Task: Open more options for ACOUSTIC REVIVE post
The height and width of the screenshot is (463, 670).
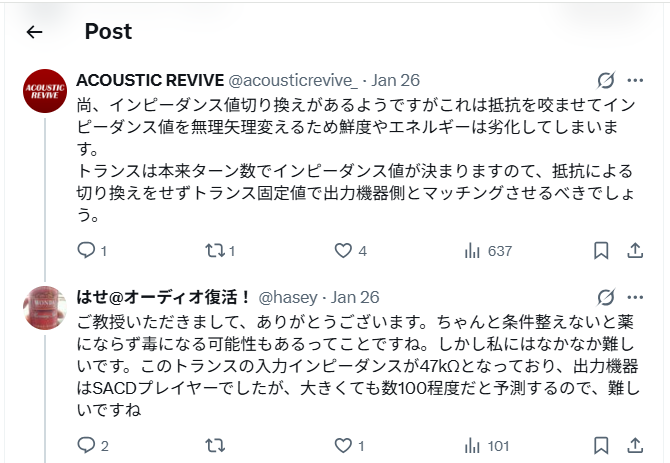Action: pos(635,81)
